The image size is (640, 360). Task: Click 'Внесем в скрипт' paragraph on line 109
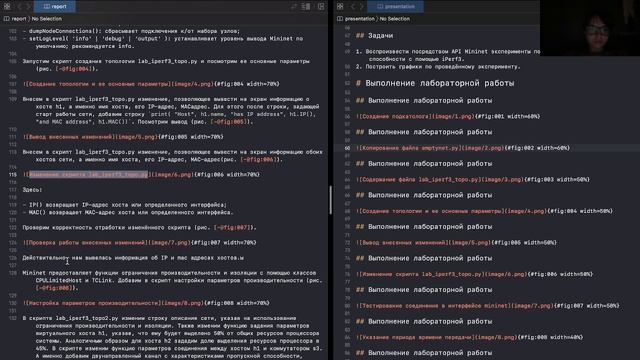[171, 110]
